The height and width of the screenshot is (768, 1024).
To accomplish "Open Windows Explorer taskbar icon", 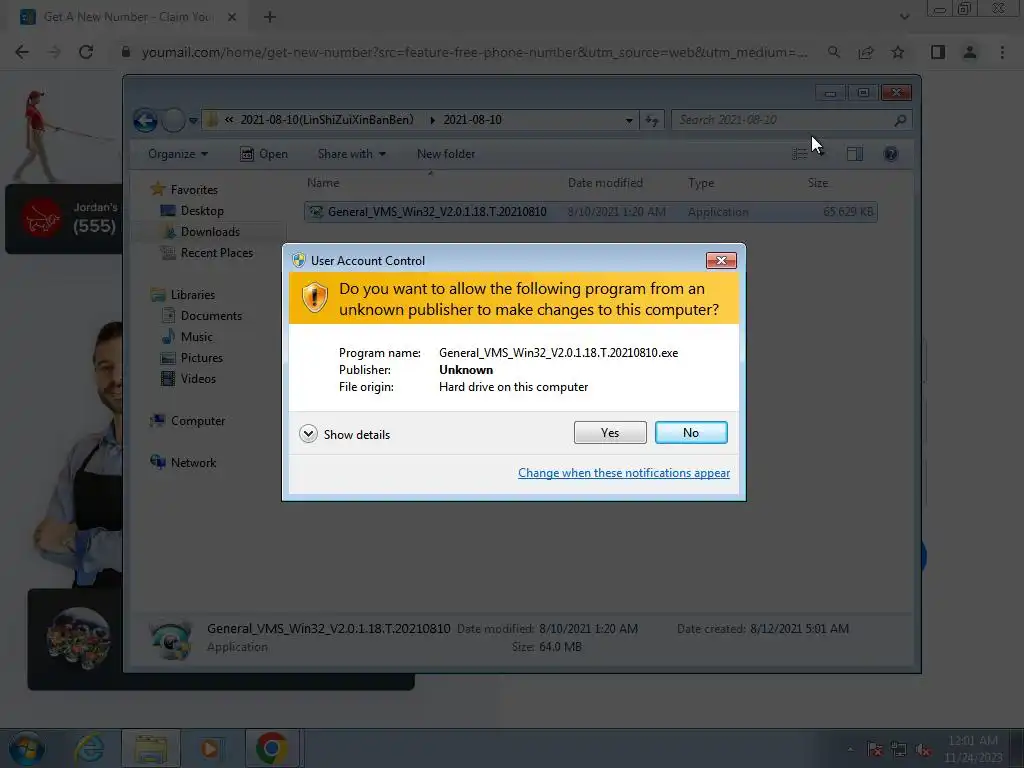I will 151,748.
